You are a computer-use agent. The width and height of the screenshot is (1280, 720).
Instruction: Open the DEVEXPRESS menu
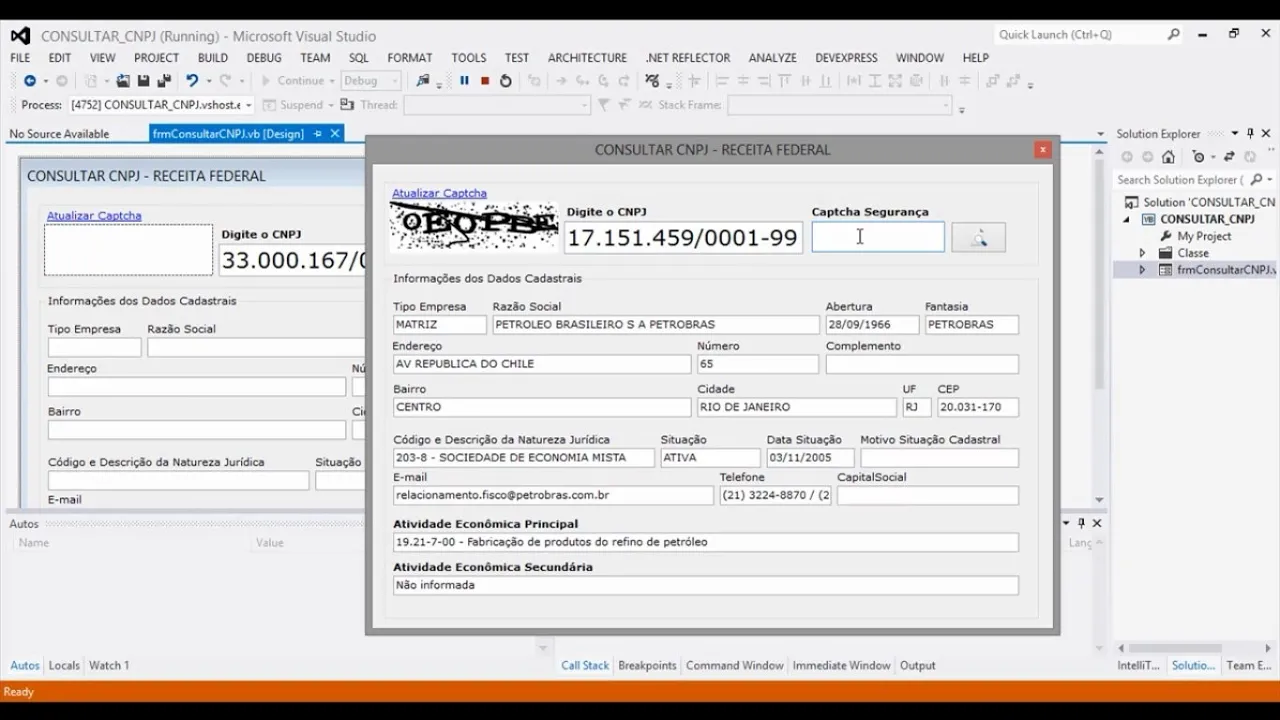846,58
